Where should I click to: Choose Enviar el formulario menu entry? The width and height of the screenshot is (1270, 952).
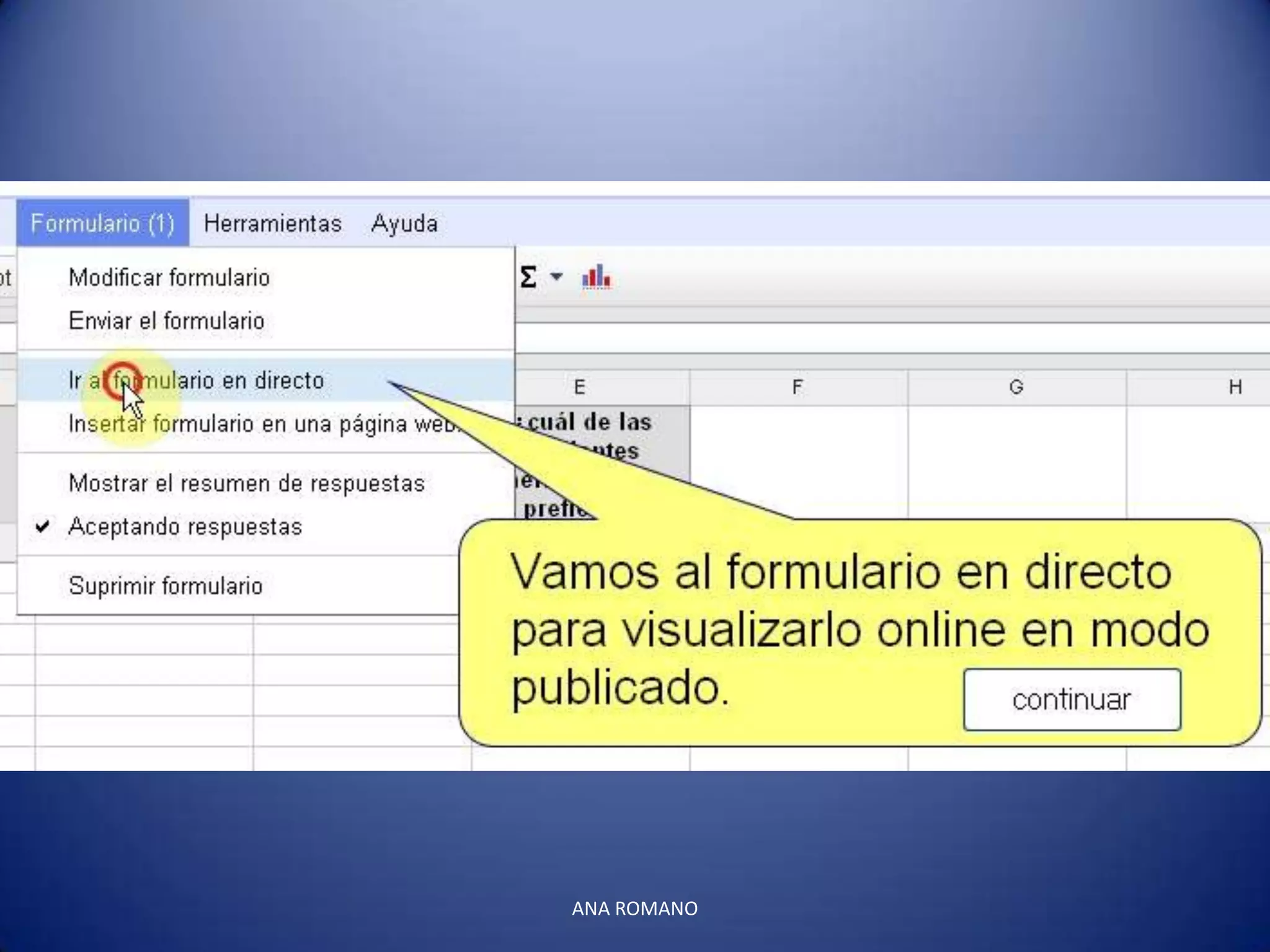167,321
